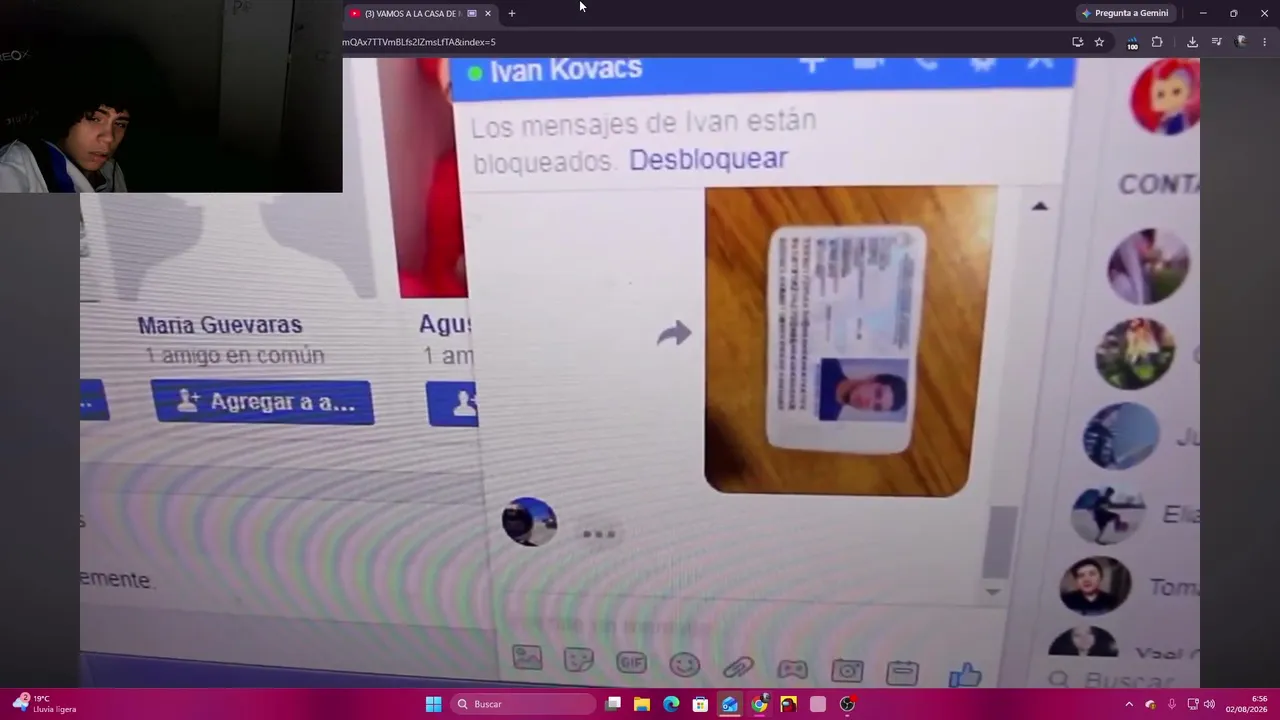The width and height of the screenshot is (1280, 720).
Task: Open the Among Us taskbar icon
Action: click(x=789, y=704)
